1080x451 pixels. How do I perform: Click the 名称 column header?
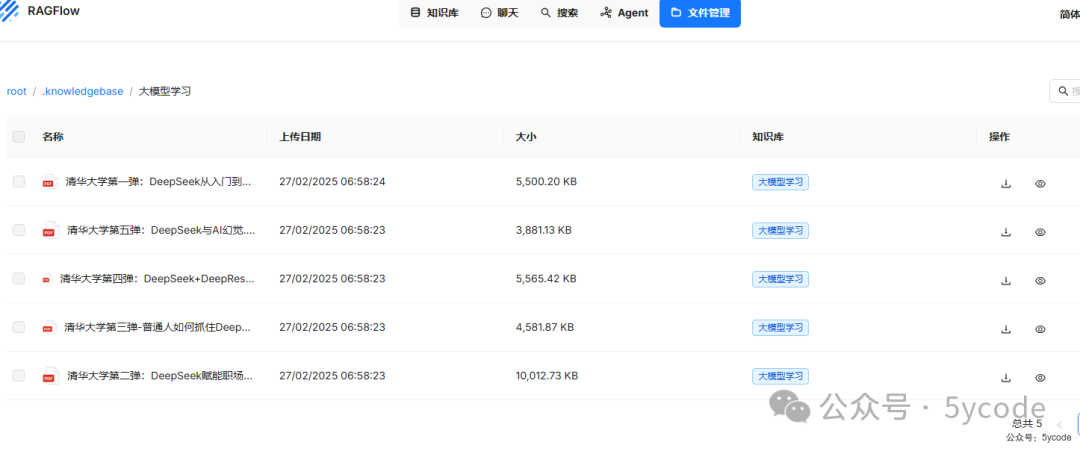(x=53, y=136)
